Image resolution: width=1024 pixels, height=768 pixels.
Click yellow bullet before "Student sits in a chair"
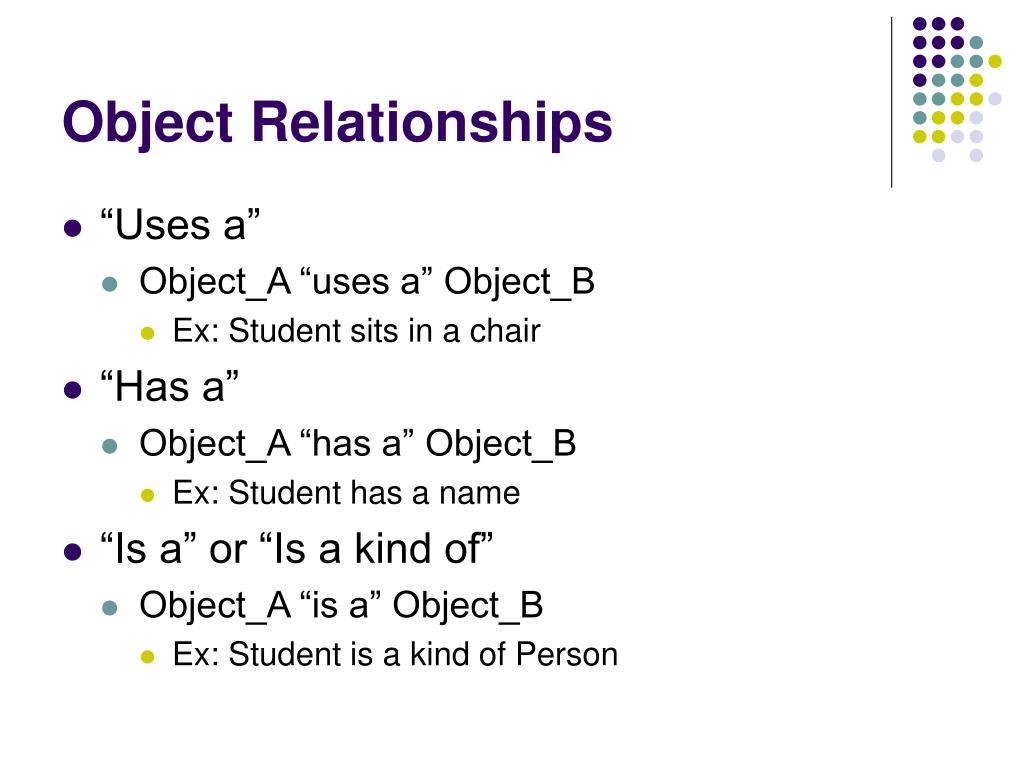pos(148,333)
